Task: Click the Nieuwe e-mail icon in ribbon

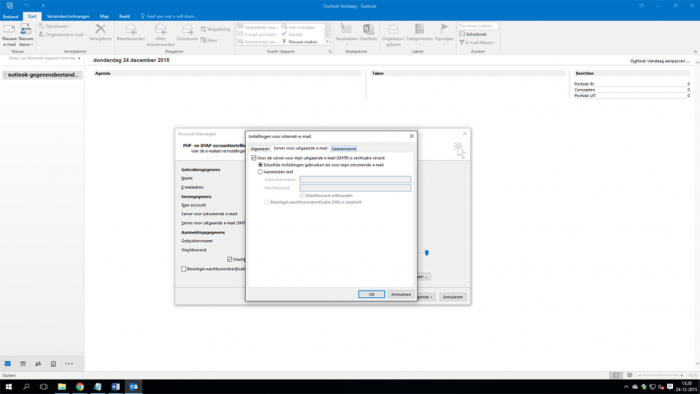Action: pyautogui.click(x=9, y=35)
